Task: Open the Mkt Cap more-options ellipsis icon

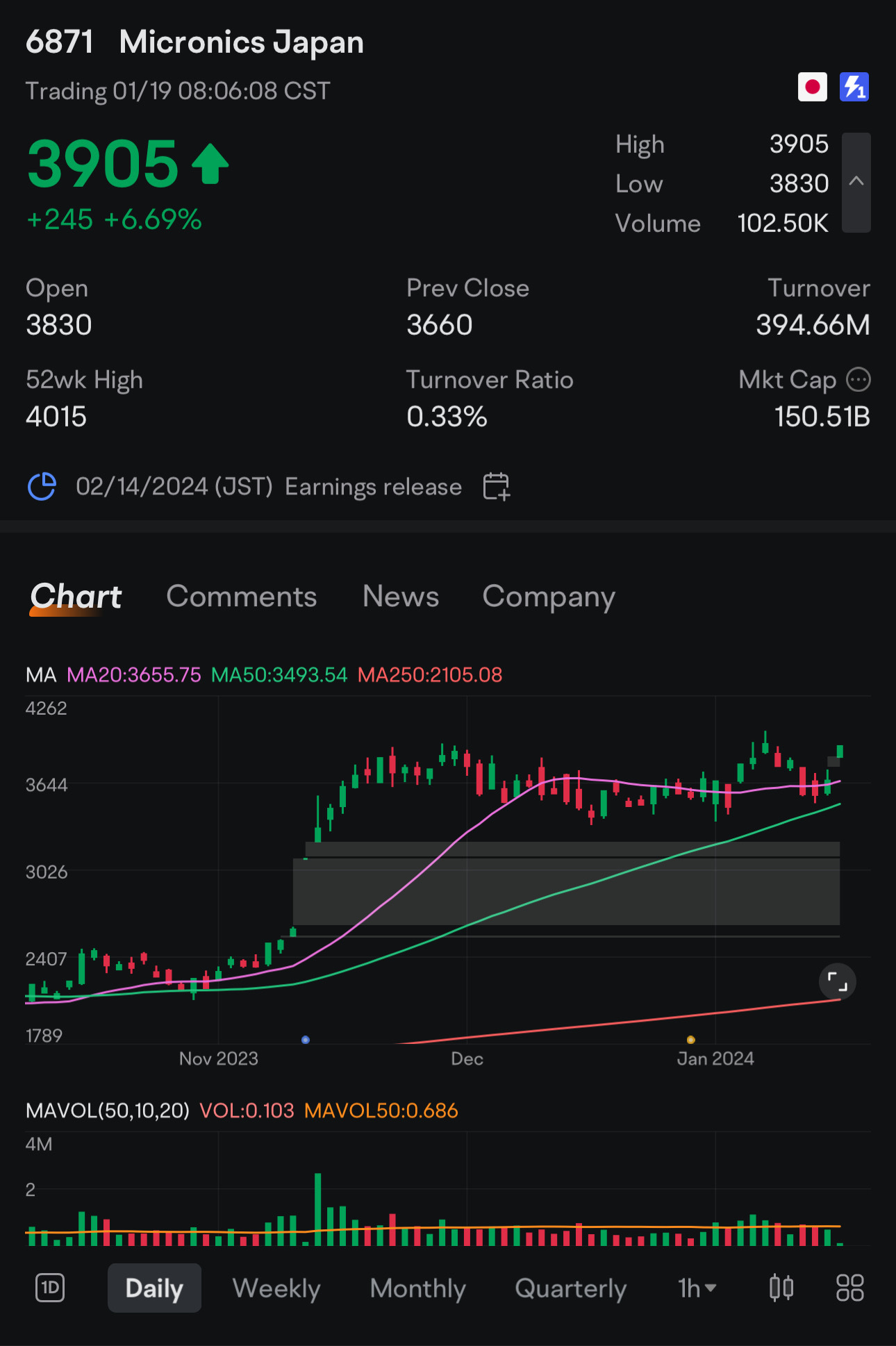Action: 858,380
